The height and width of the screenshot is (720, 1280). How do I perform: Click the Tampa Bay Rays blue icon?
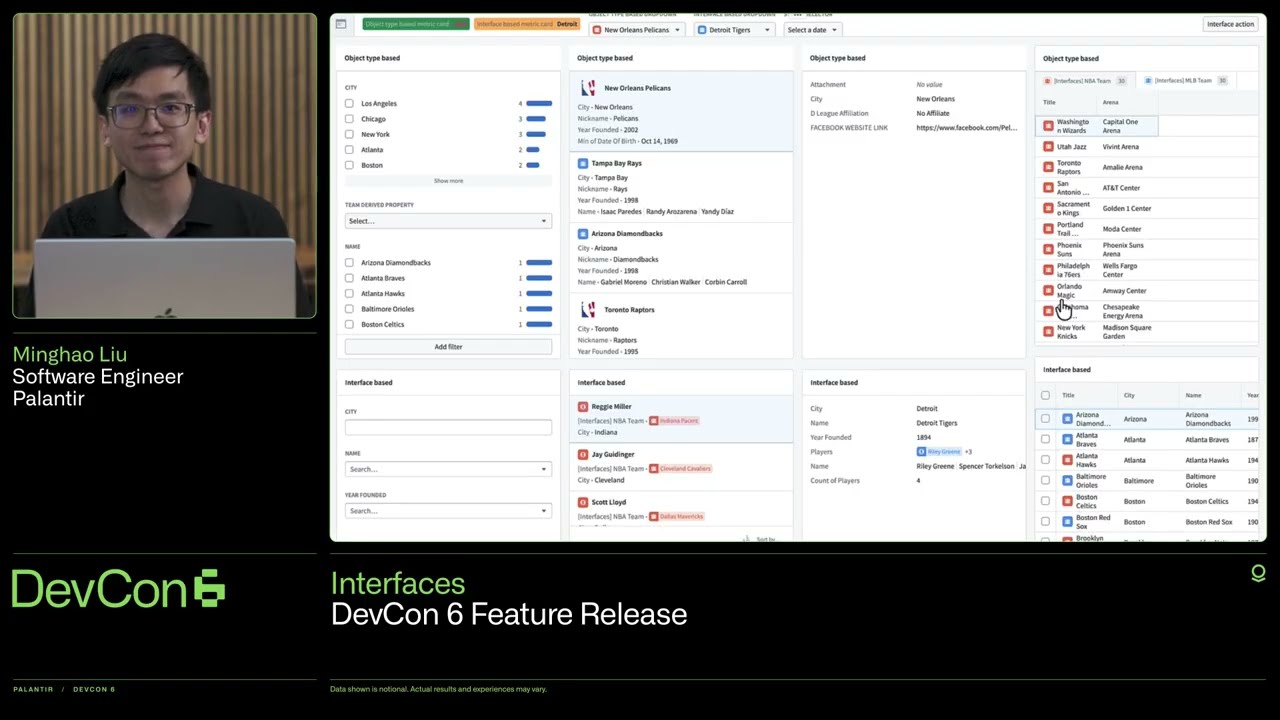[583, 163]
